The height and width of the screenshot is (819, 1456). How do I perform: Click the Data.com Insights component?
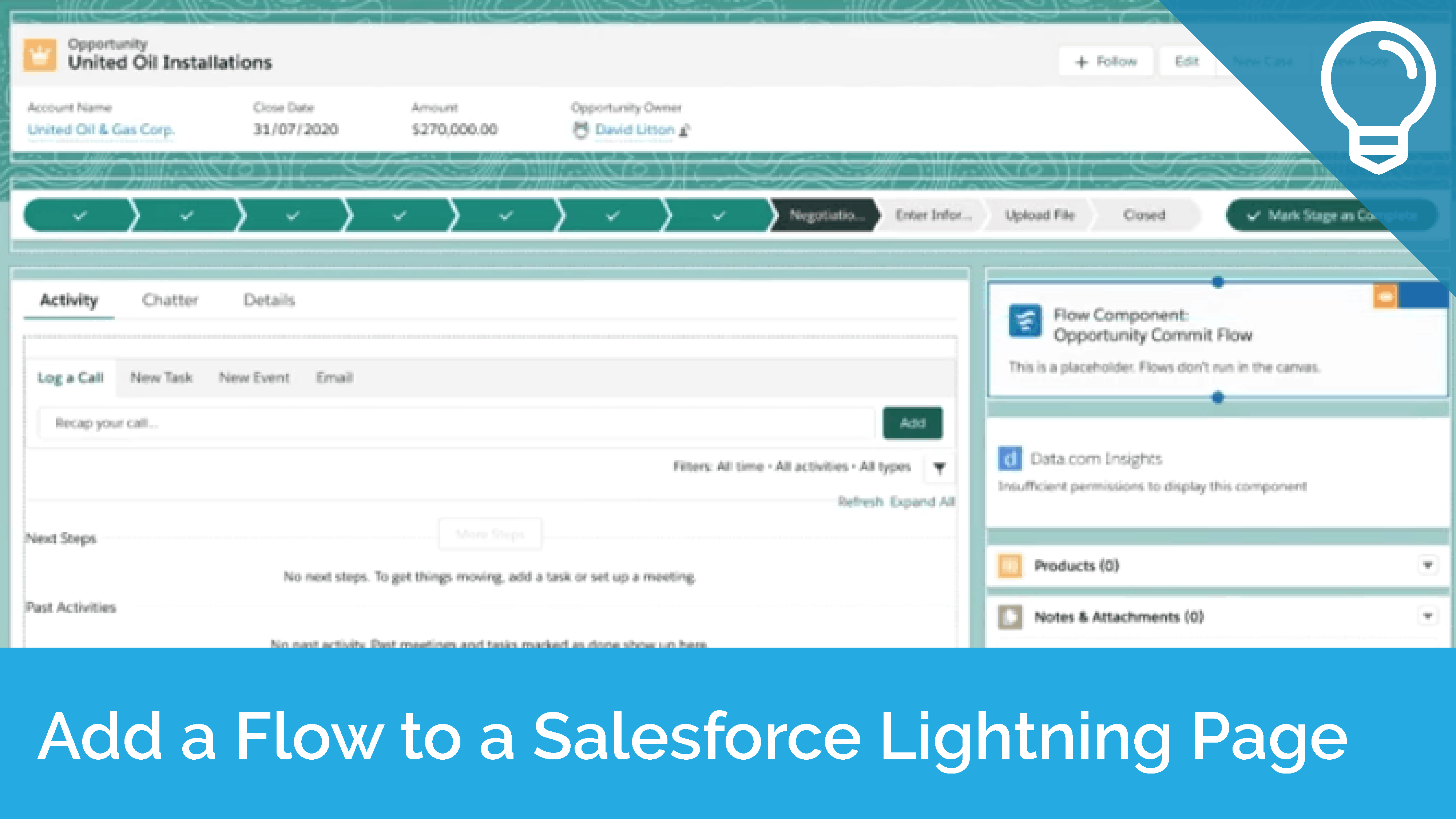click(x=1218, y=473)
